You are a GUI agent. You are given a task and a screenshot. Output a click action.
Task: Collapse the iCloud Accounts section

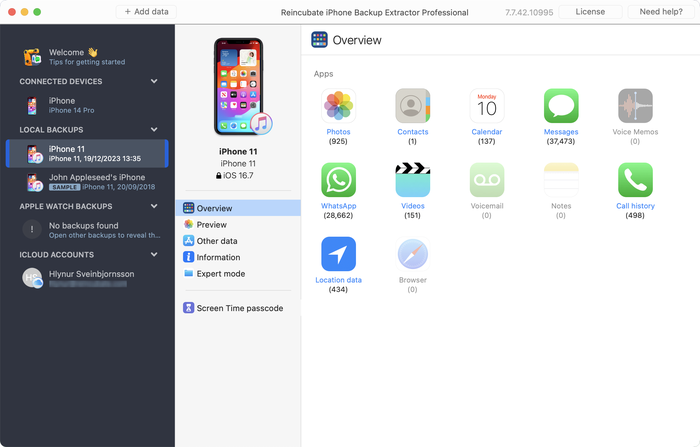click(154, 255)
